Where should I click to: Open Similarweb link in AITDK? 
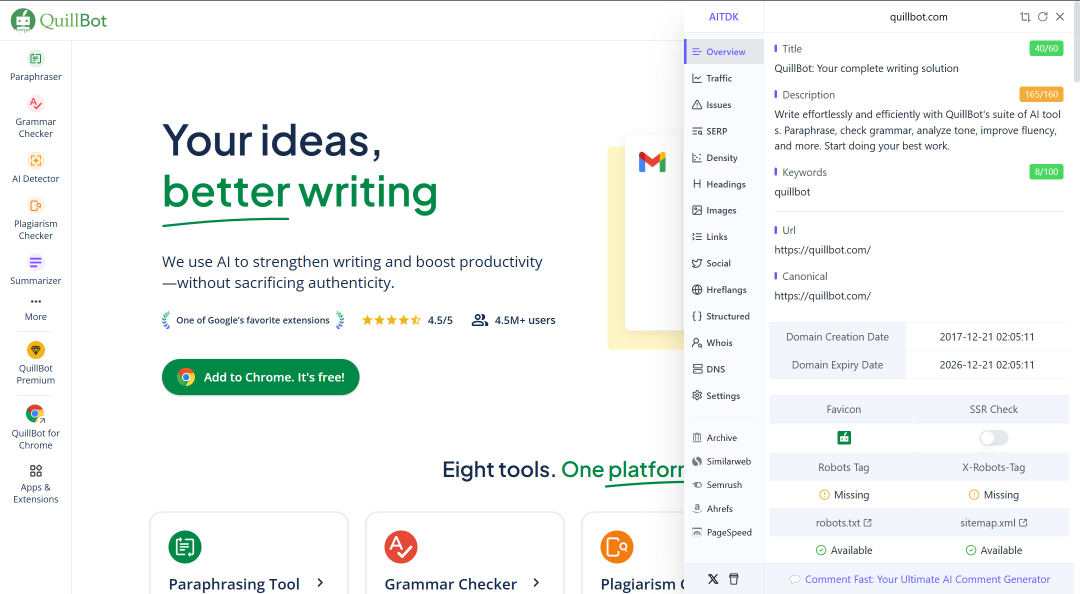724,461
